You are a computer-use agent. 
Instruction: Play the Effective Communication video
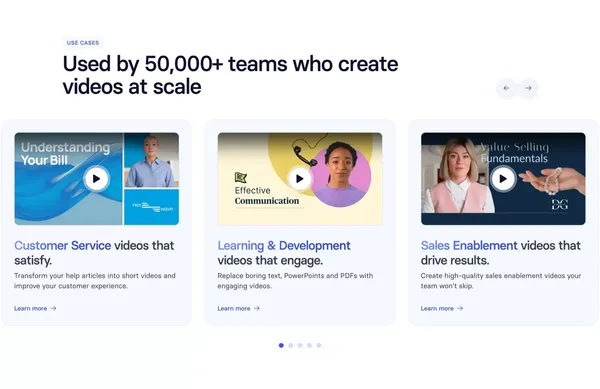coord(300,179)
